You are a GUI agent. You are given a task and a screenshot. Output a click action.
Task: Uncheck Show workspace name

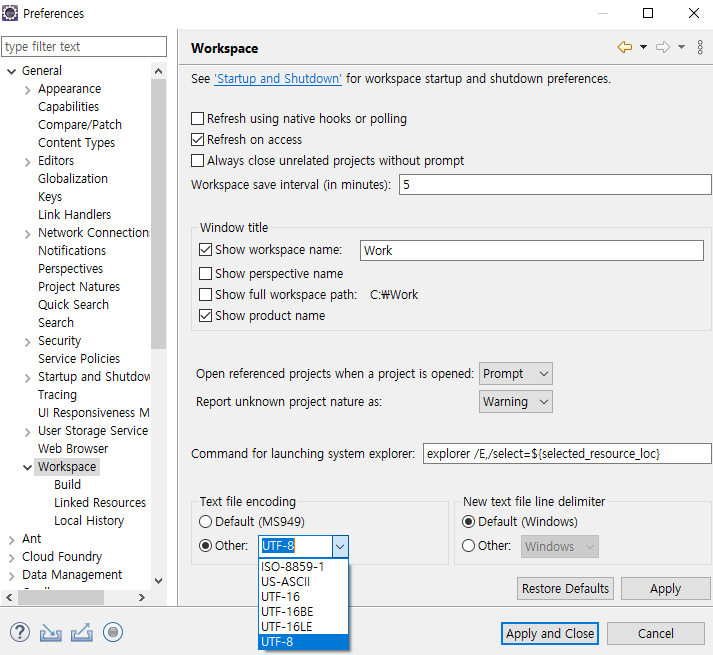click(x=206, y=250)
